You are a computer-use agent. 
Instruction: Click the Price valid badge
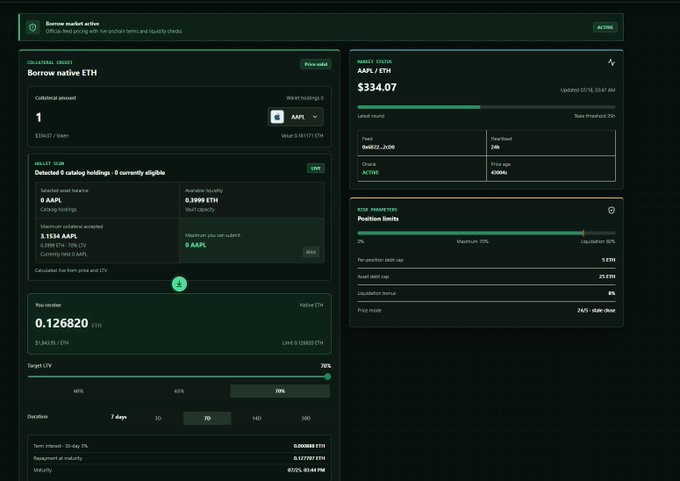(316, 64)
